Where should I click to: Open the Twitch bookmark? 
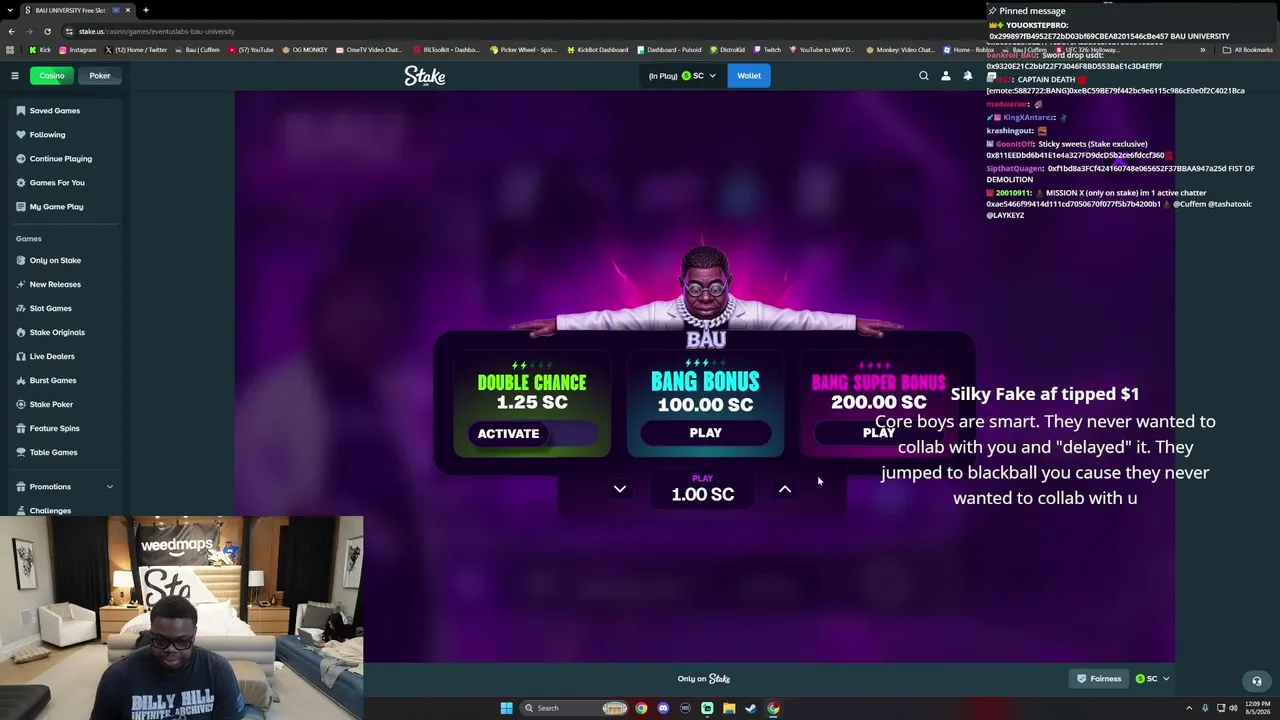(x=768, y=50)
